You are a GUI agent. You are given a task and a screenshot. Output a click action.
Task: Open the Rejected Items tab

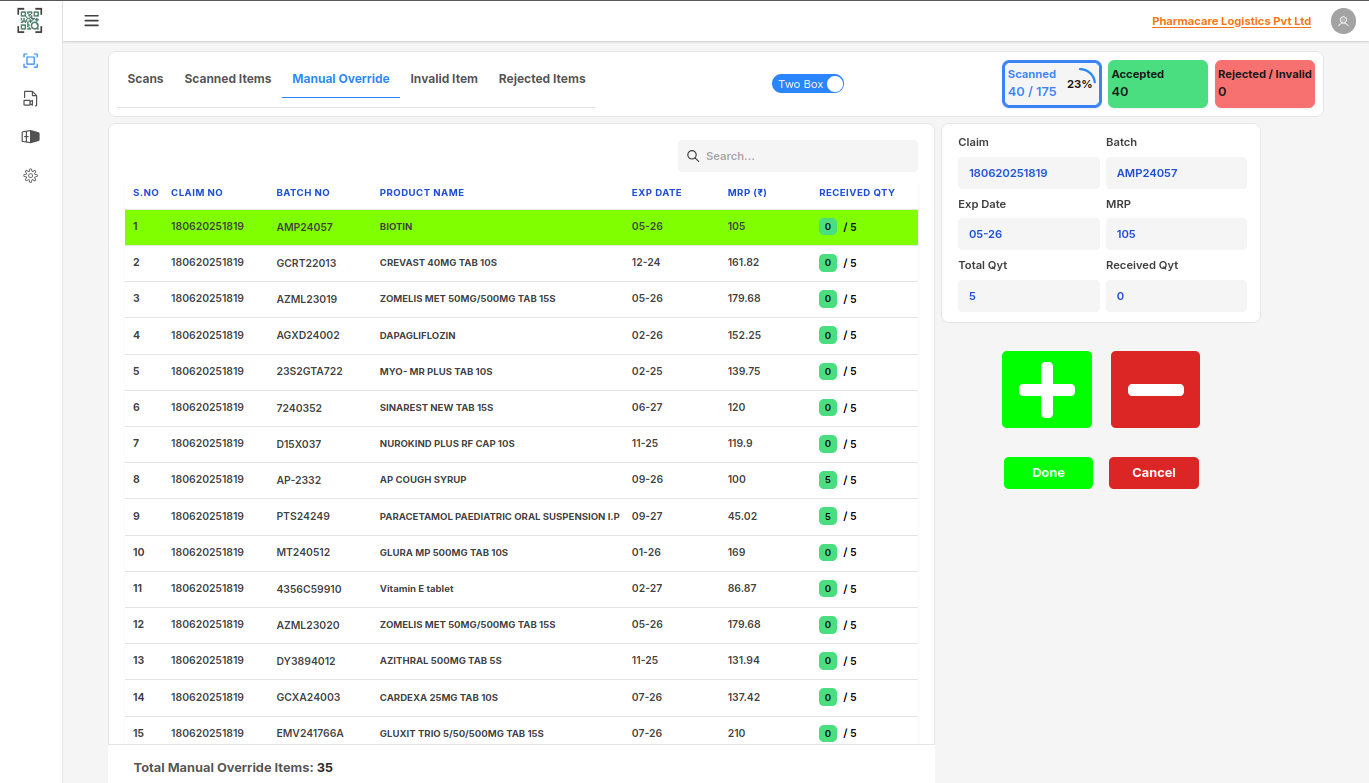point(542,79)
